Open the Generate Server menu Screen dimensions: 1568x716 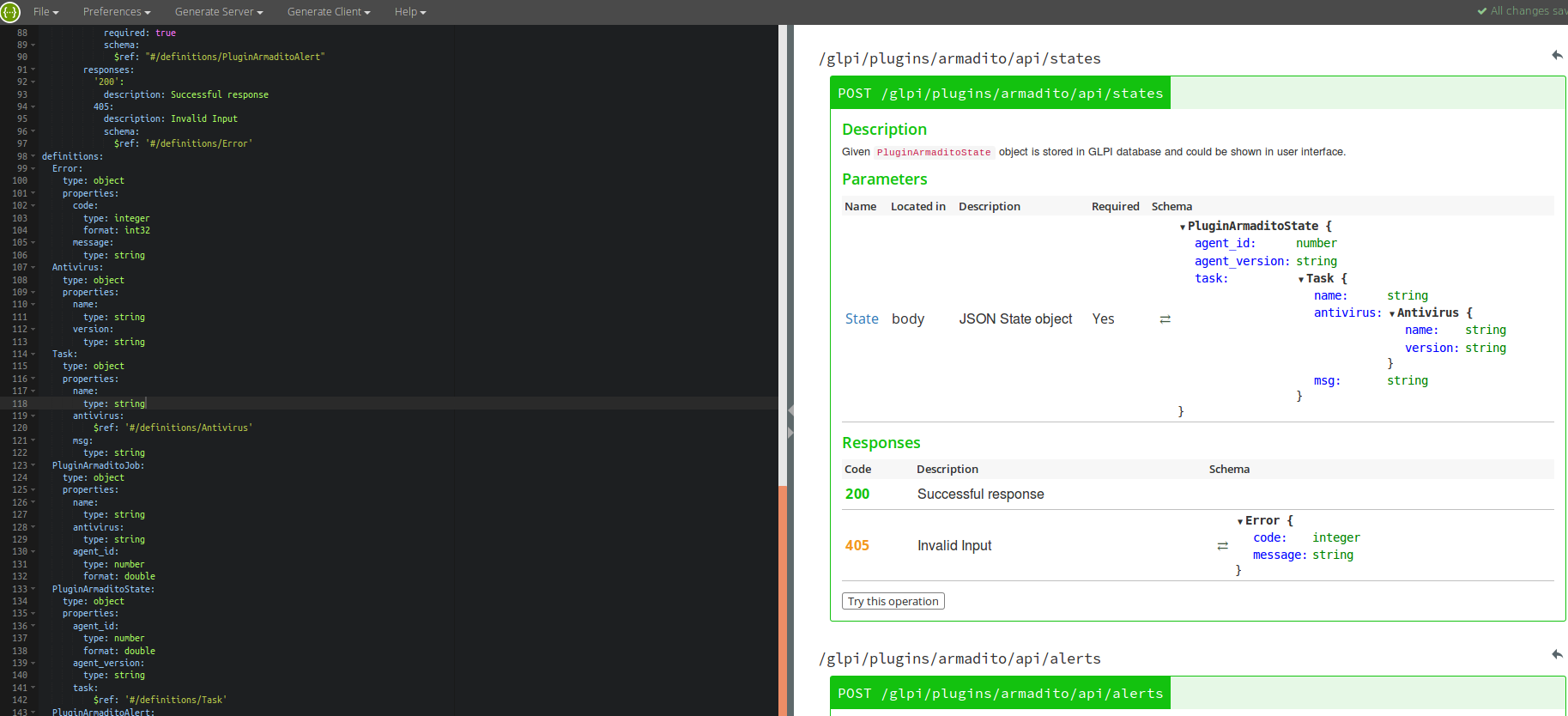coord(219,12)
